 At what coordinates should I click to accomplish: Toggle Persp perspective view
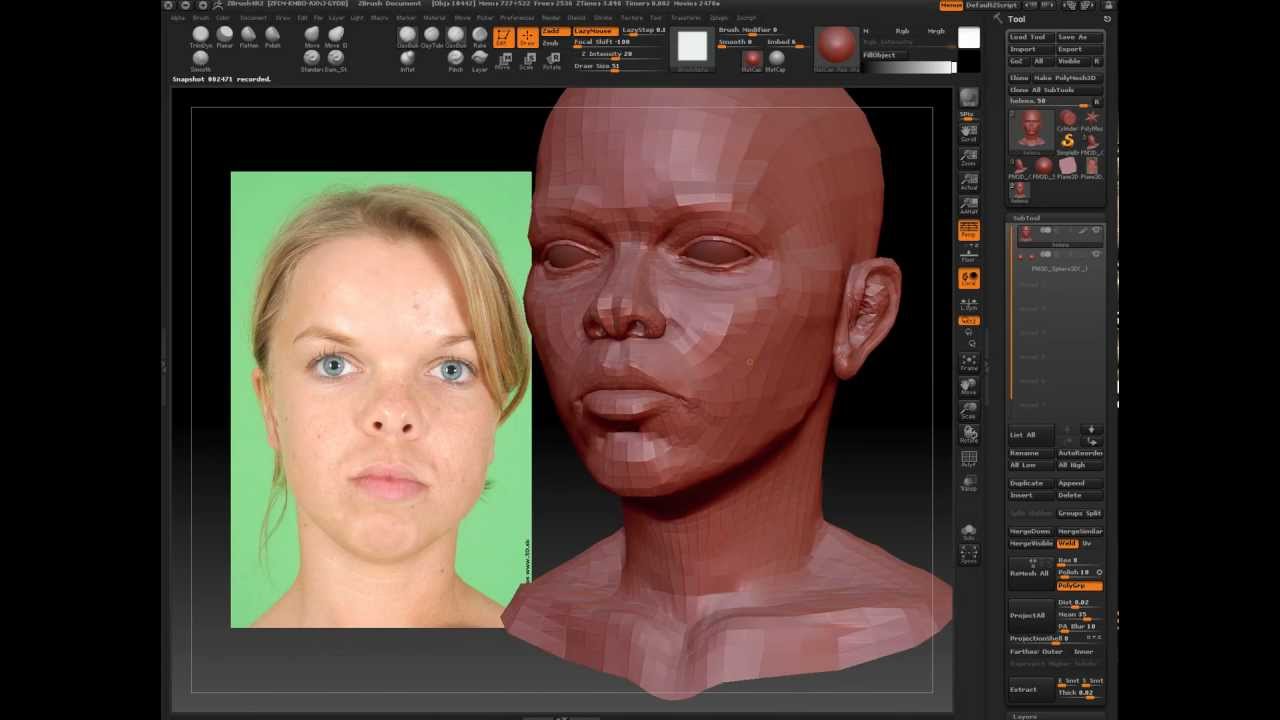point(968,230)
